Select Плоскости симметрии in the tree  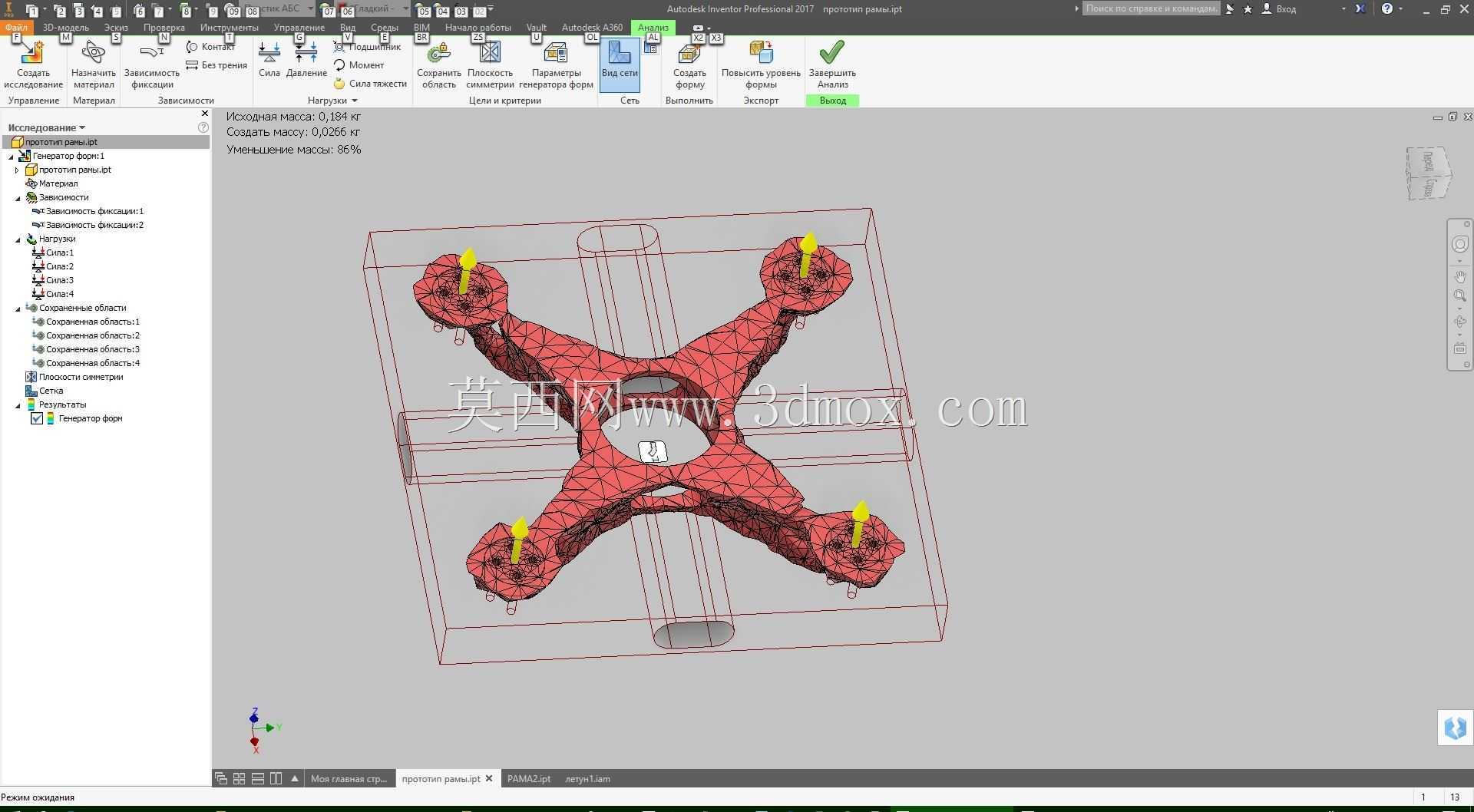pyautogui.click(x=81, y=377)
